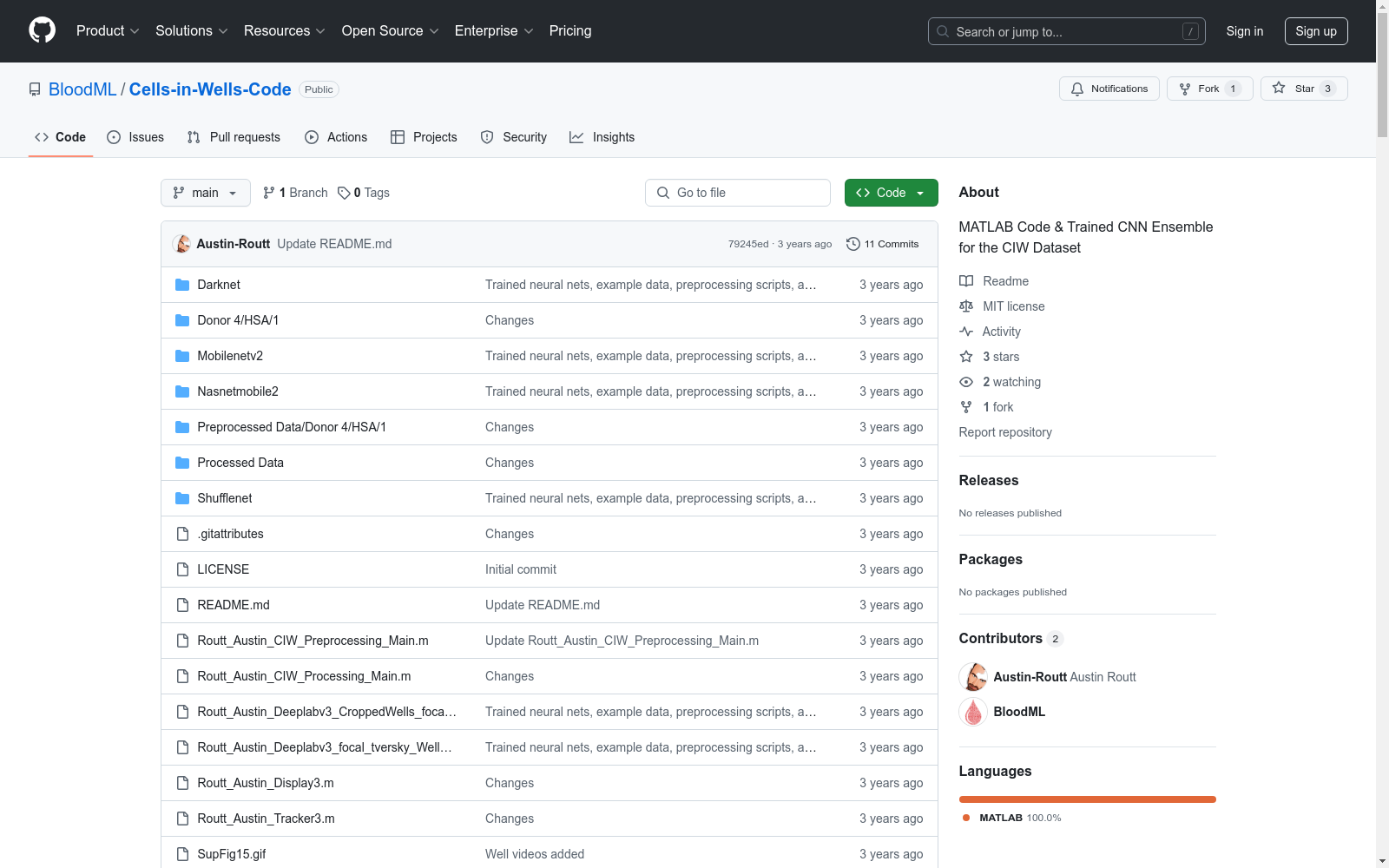Open Routt_Austin_Display3.m file

tap(266, 783)
